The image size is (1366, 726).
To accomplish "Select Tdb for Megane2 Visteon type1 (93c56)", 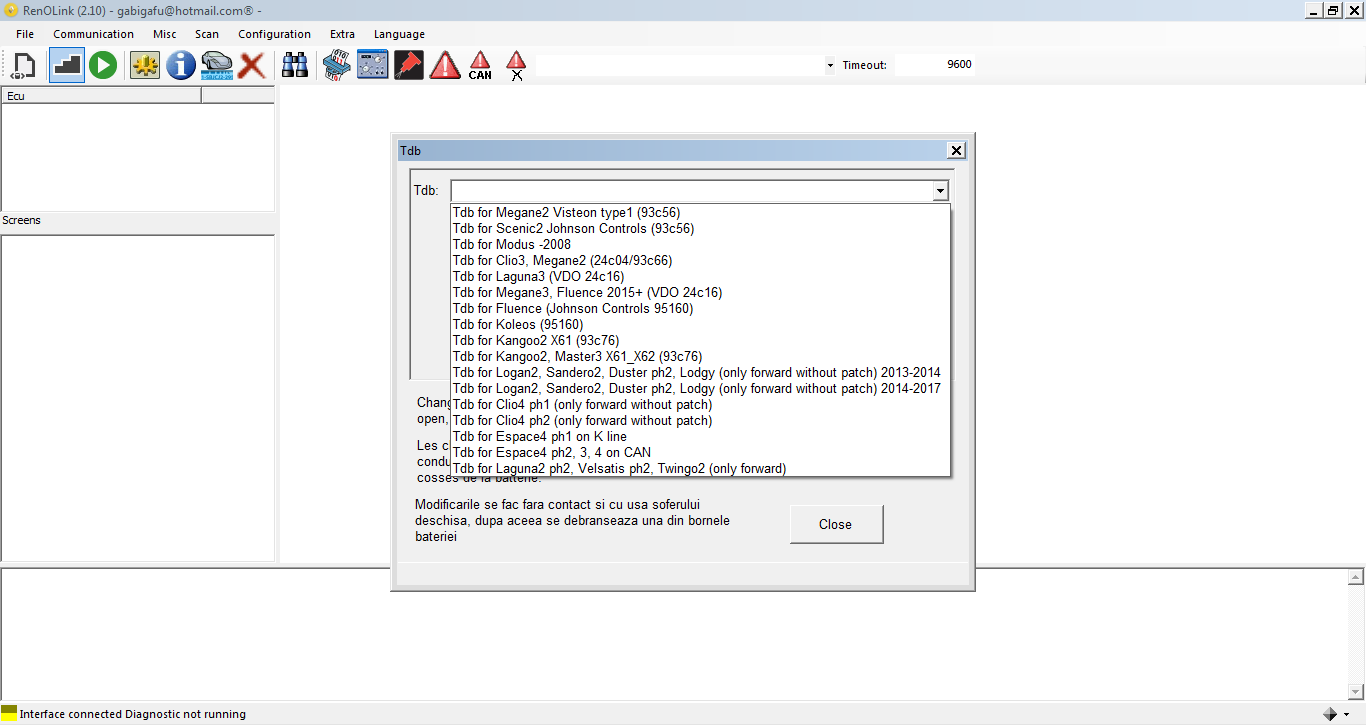I will [700, 213].
